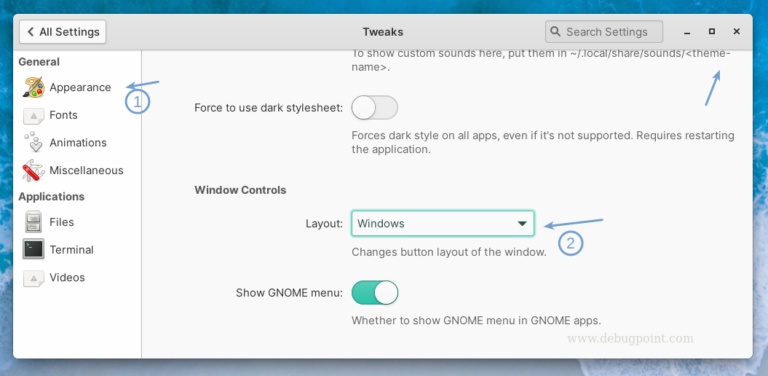768x376 pixels.
Task: Click the custom sounds hint text
Action: (x=541, y=60)
